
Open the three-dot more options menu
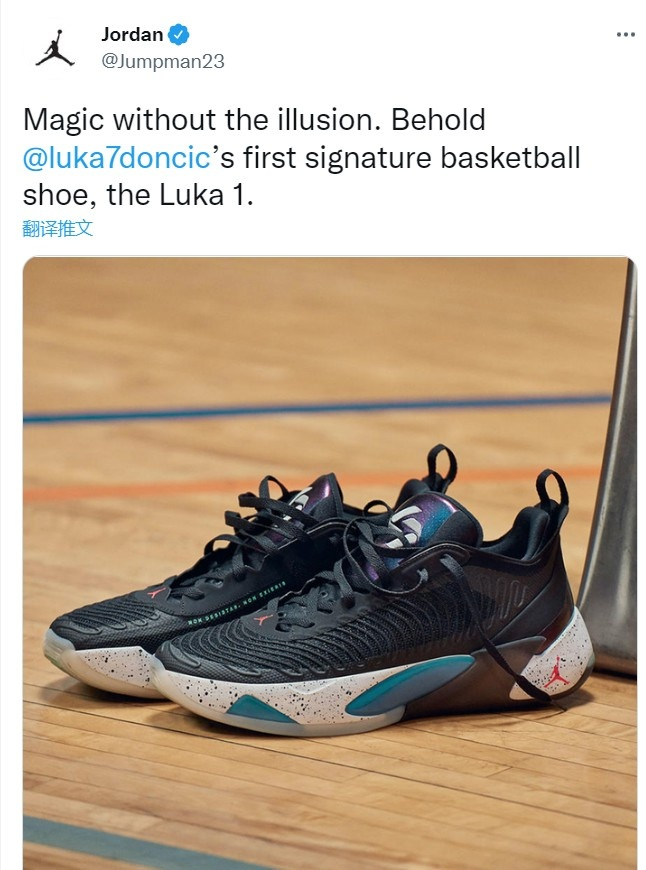point(625,34)
